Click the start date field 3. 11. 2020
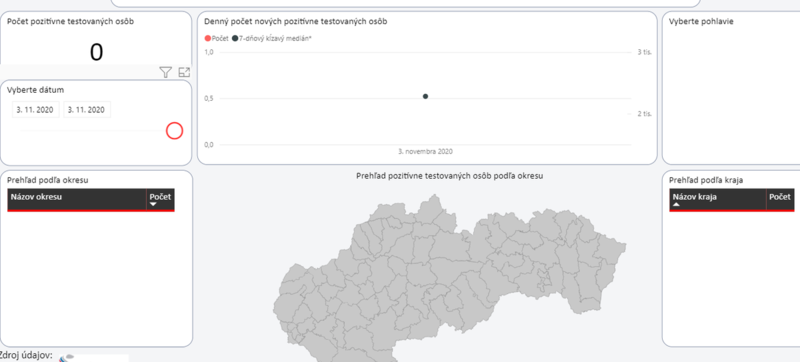Viewport: 800px width, 362px height. (x=35, y=110)
